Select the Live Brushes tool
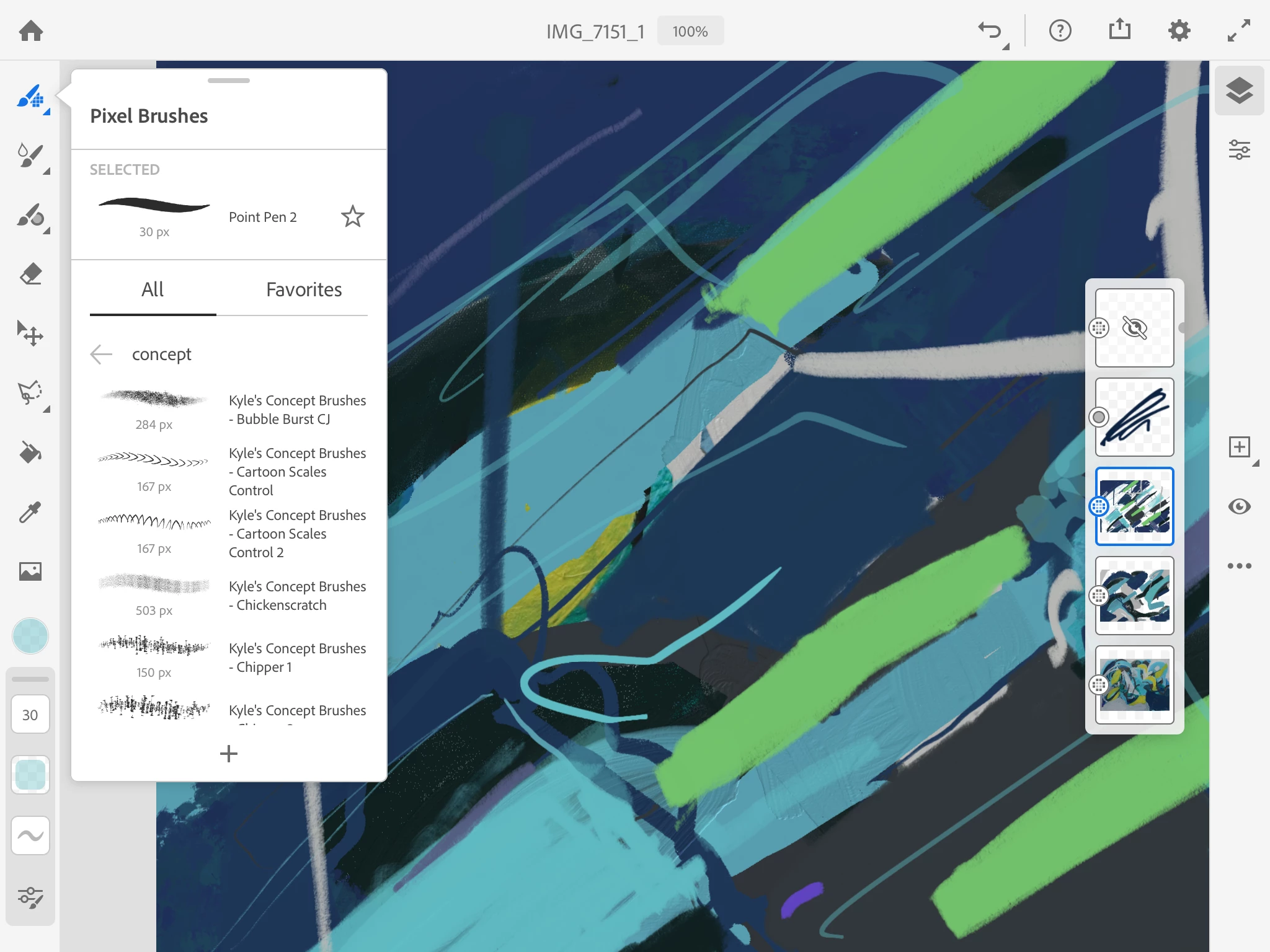 click(30, 155)
